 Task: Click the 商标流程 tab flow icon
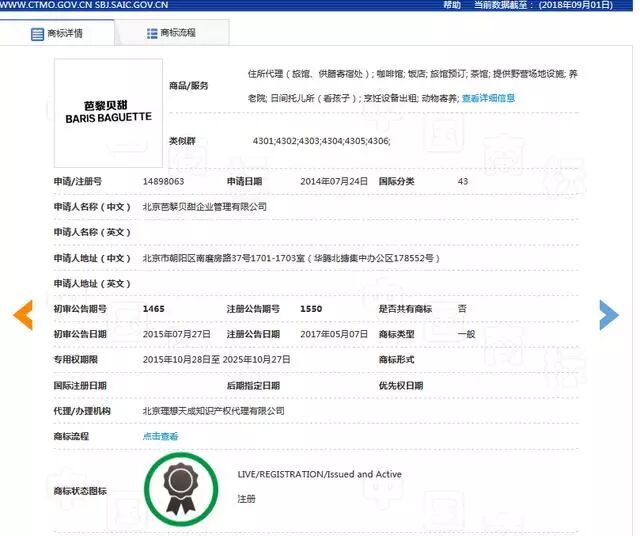pos(152,33)
